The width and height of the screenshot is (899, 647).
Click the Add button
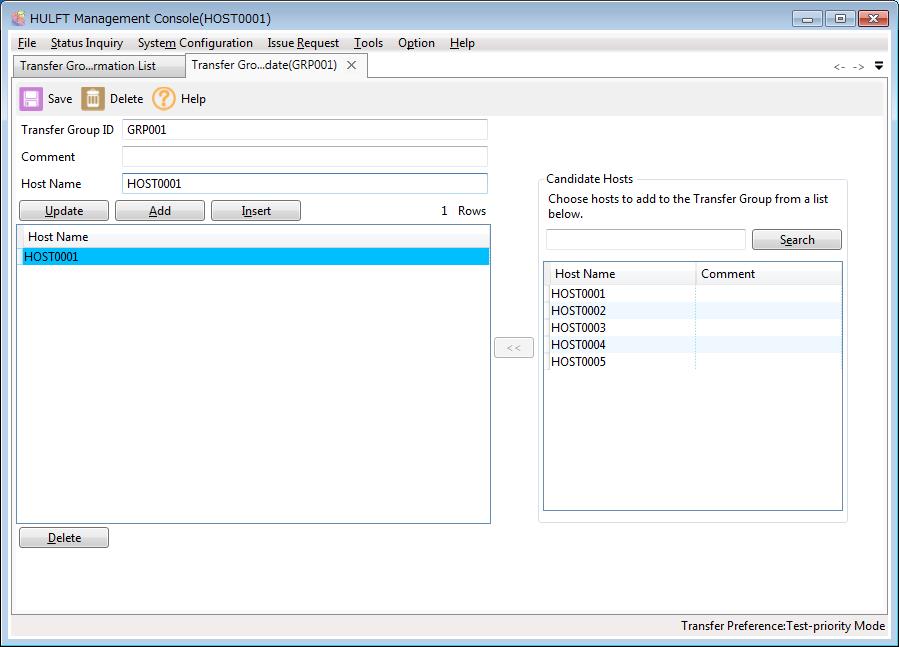pos(160,211)
